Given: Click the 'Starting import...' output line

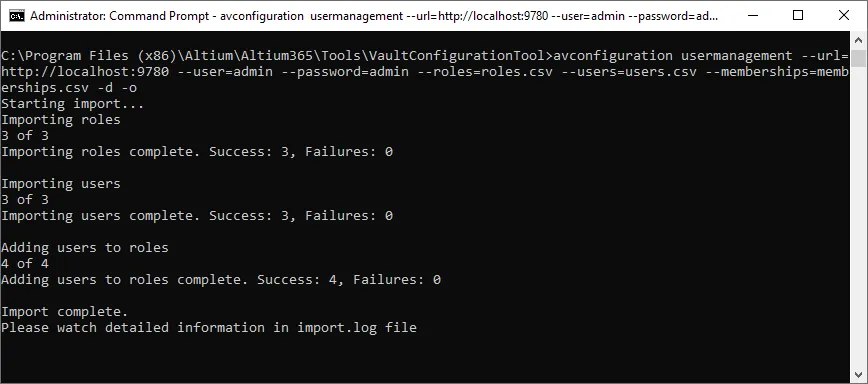Looking at the screenshot, I should click(73, 103).
